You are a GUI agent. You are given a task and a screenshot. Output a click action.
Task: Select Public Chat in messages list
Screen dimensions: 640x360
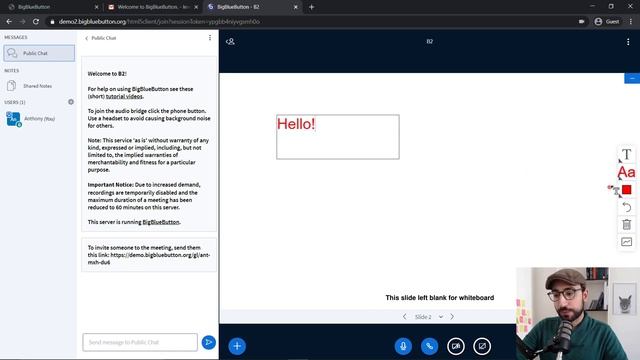click(x=39, y=53)
